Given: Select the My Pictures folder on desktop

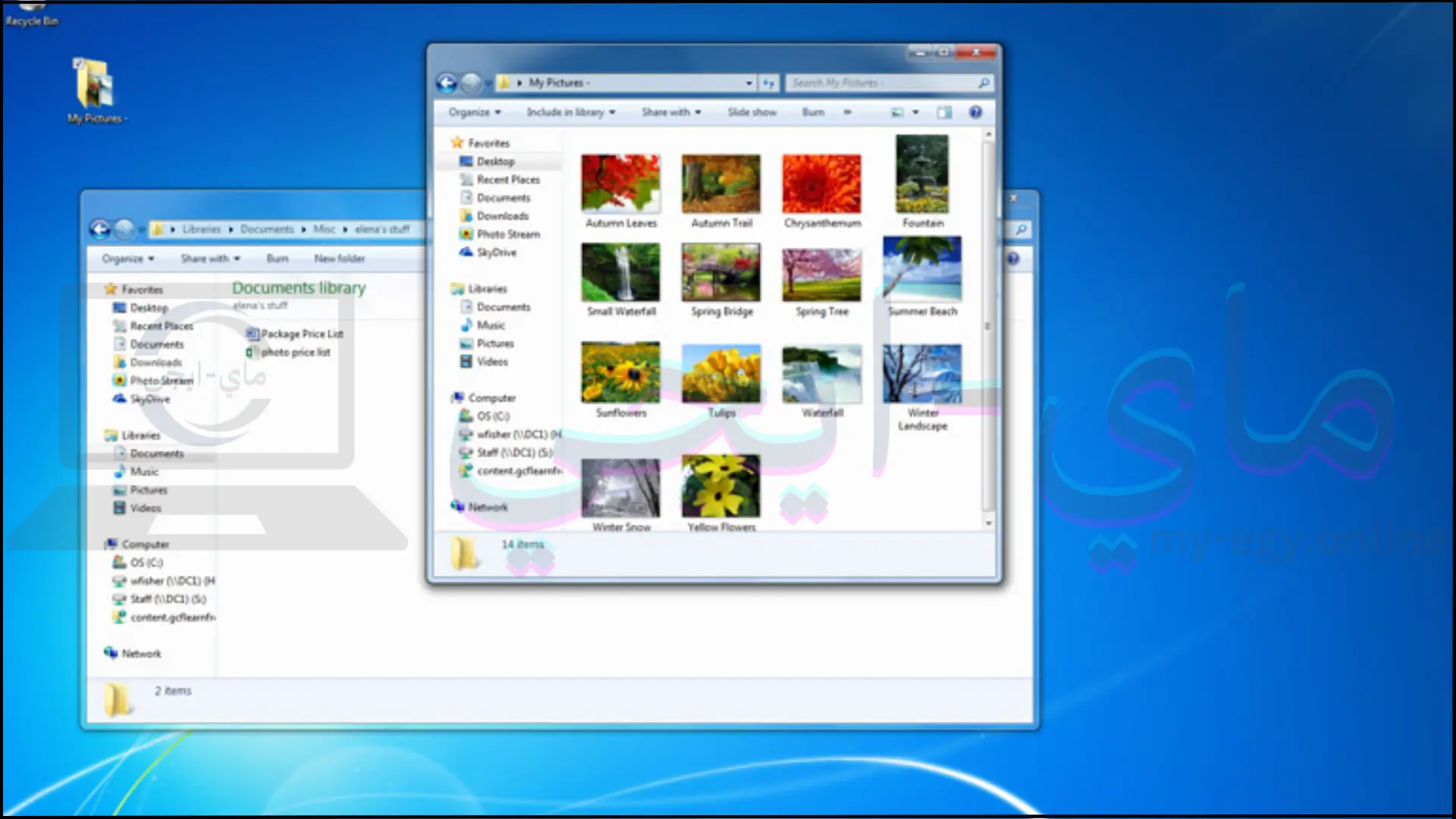Looking at the screenshot, I should point(97,90).
